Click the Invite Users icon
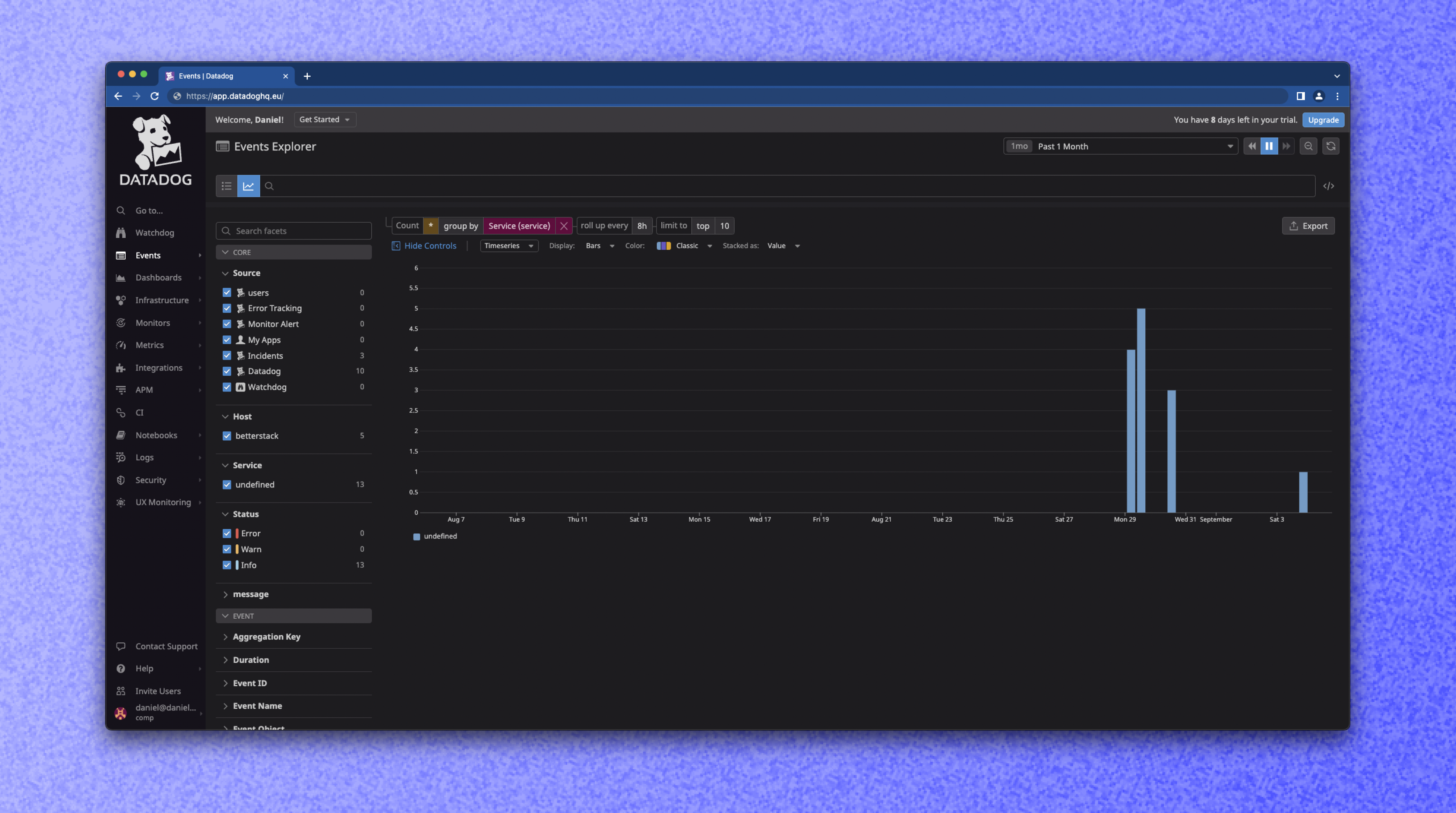 [121, 691]
